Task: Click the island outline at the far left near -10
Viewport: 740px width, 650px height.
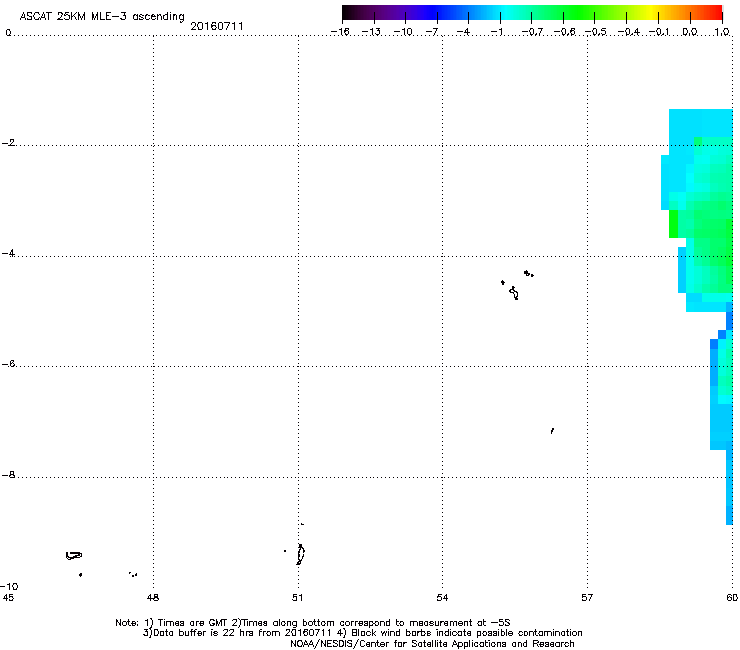Action: click(x=74, y=556)
